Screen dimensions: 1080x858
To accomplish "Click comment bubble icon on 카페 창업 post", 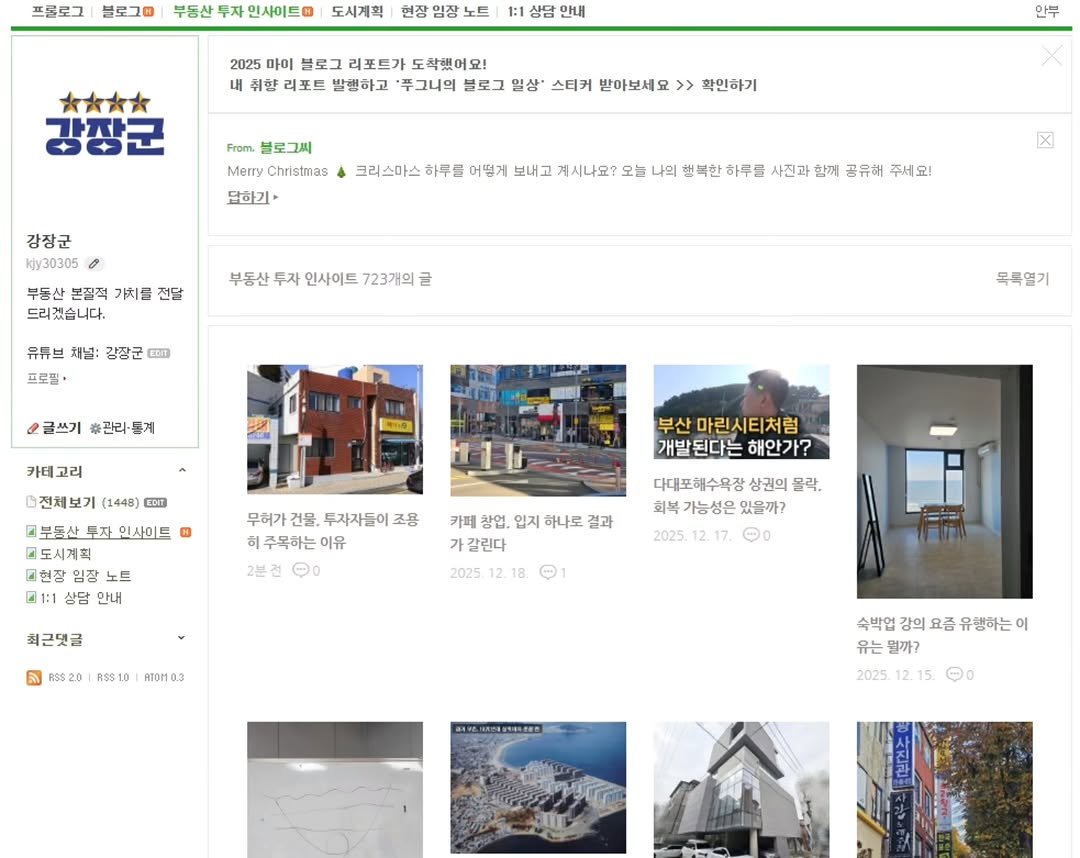I will (x=547, y=572).
